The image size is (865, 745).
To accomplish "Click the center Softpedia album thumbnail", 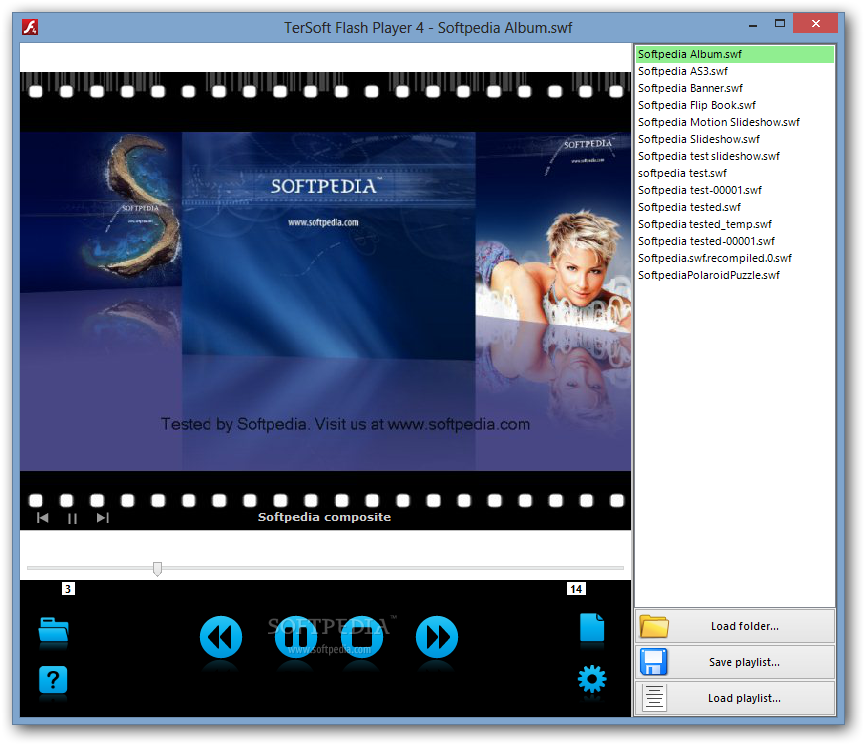I will click(x=329, y=246).
